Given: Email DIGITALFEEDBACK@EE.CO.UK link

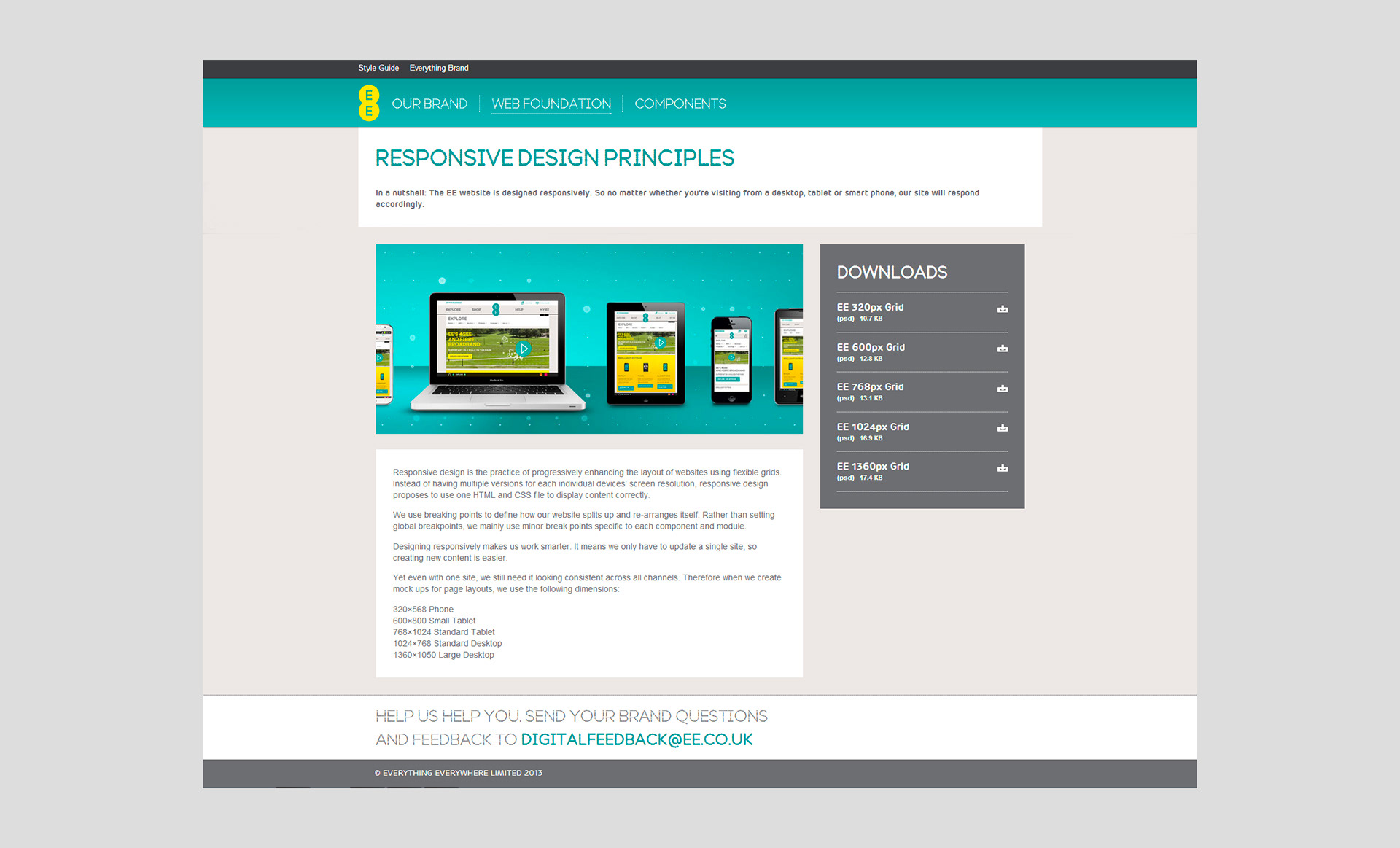Looking at the screenshot, I should pos(637,739).
